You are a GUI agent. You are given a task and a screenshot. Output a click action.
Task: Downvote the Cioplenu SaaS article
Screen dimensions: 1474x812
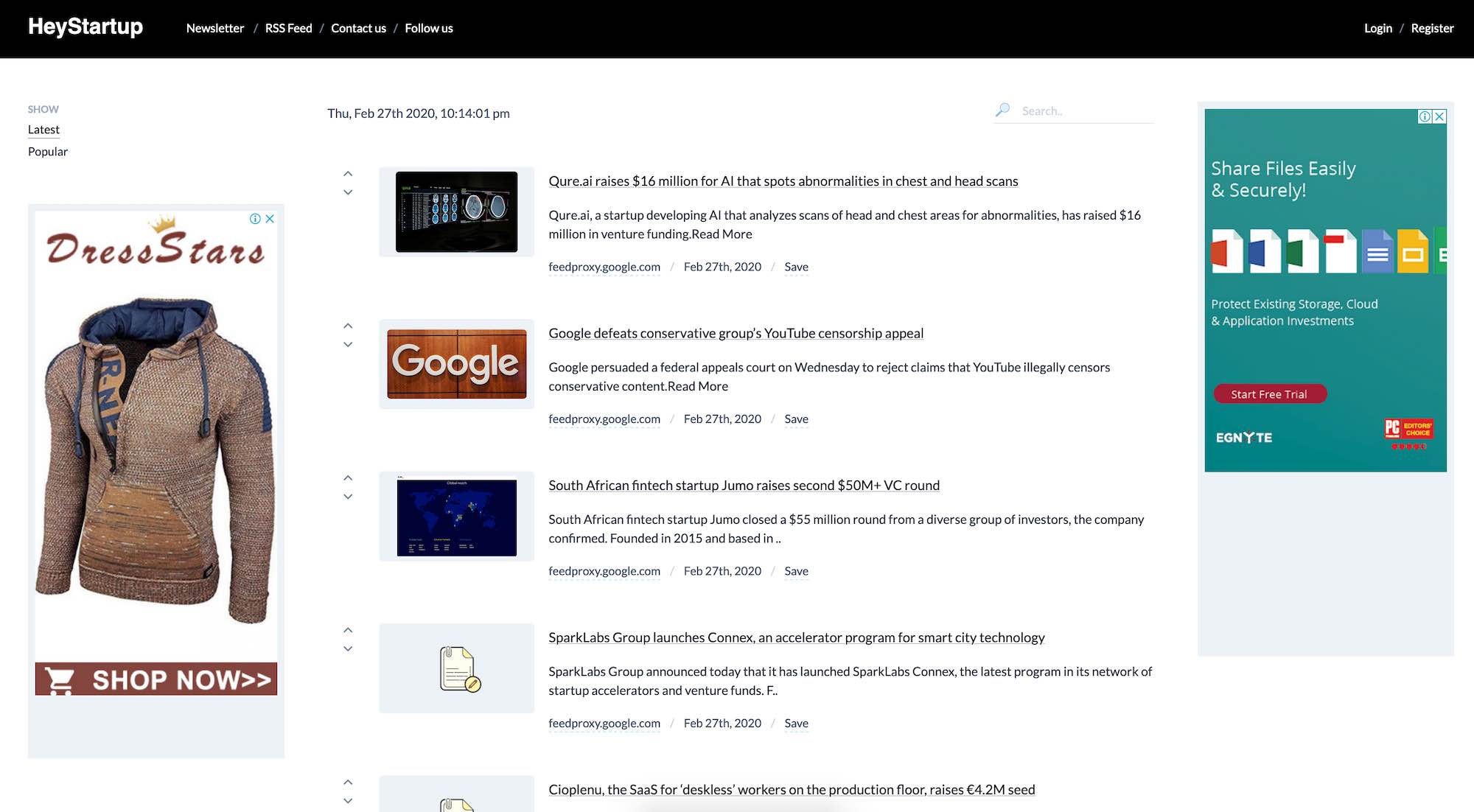348,801
